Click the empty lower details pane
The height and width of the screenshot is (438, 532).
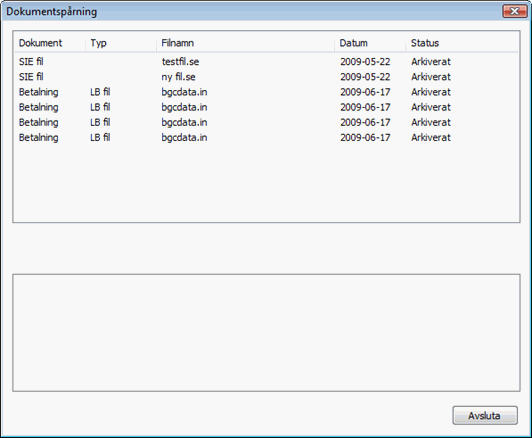(x=266, y=333)
